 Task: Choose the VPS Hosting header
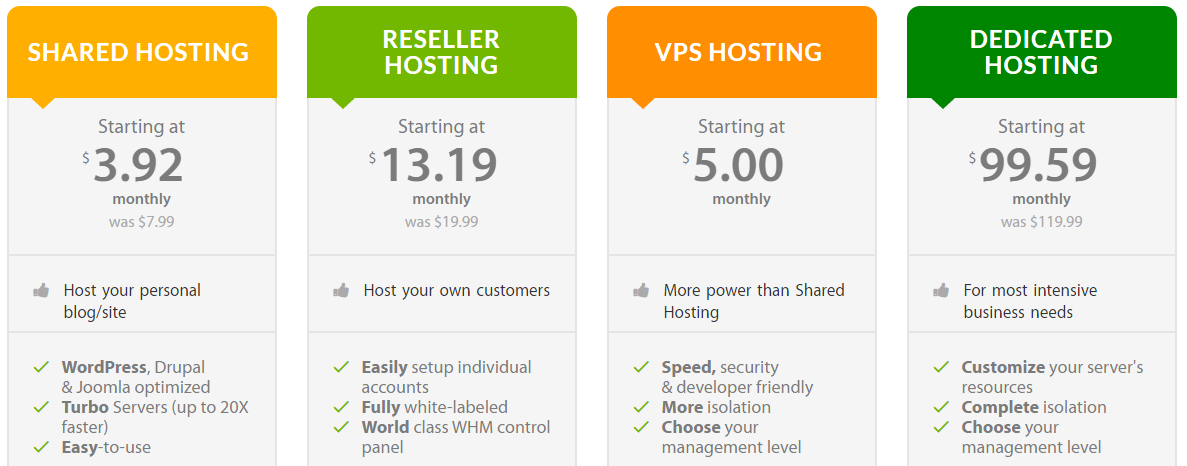coord(738,52)
